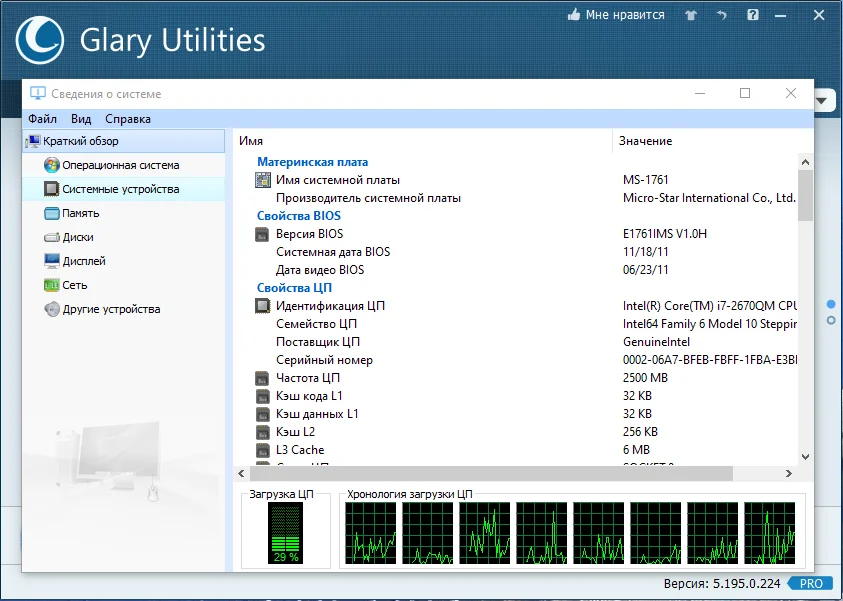Select the empty page indicator dot
This screenshot has width=843, height=601.
831,320
